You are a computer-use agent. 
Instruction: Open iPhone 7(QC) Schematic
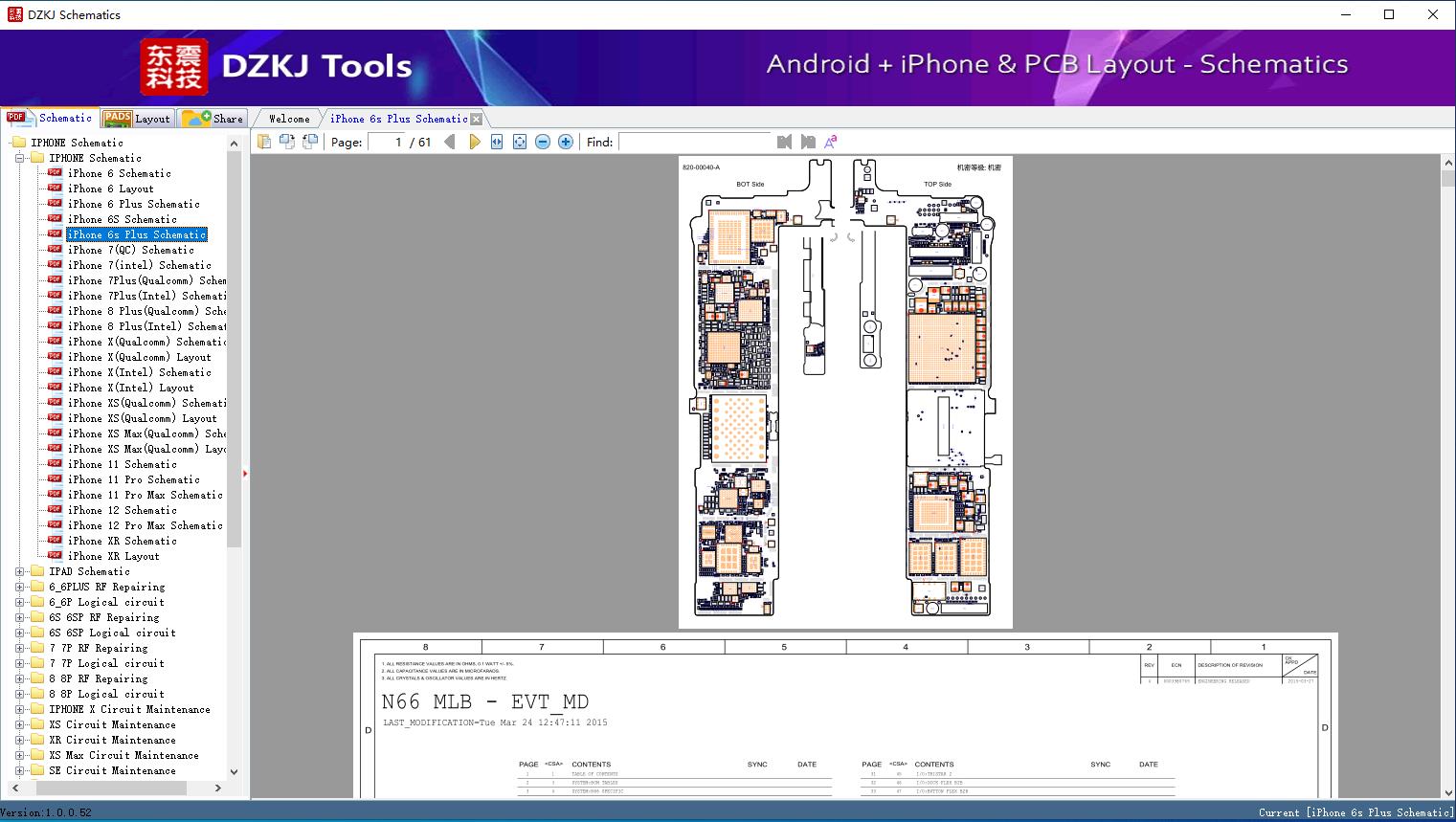click(x=131, y=250)
